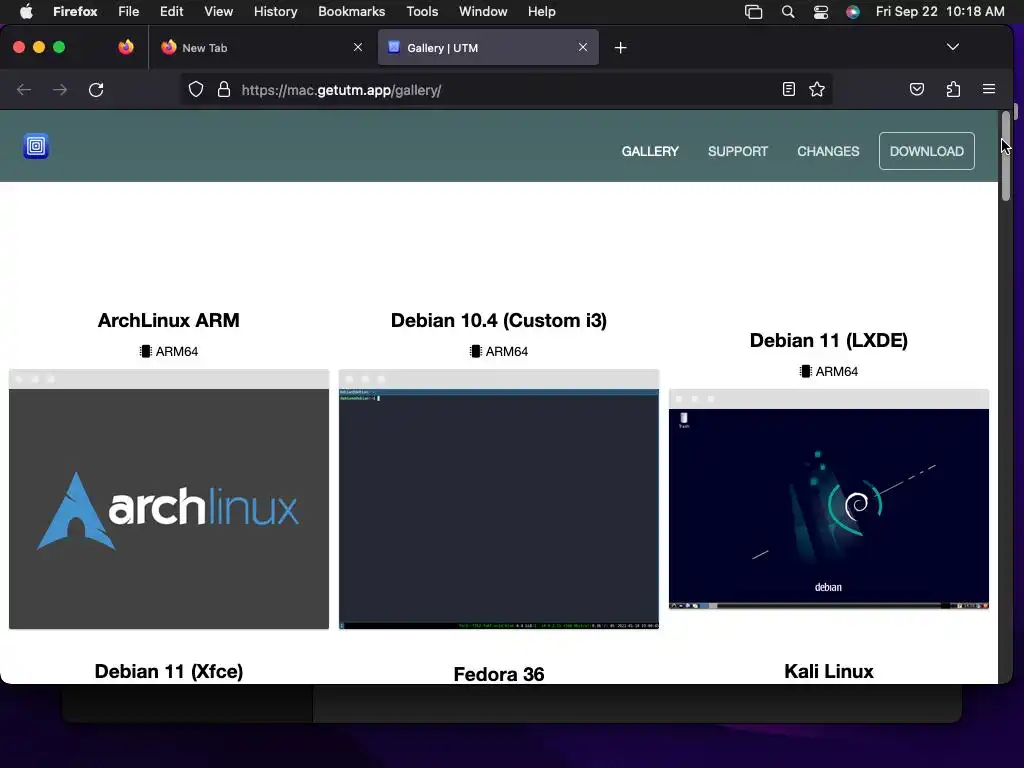Open the Bookmarks menu
The width and height of the screenshot is (1024, 768).
click(x=351, y=12)
